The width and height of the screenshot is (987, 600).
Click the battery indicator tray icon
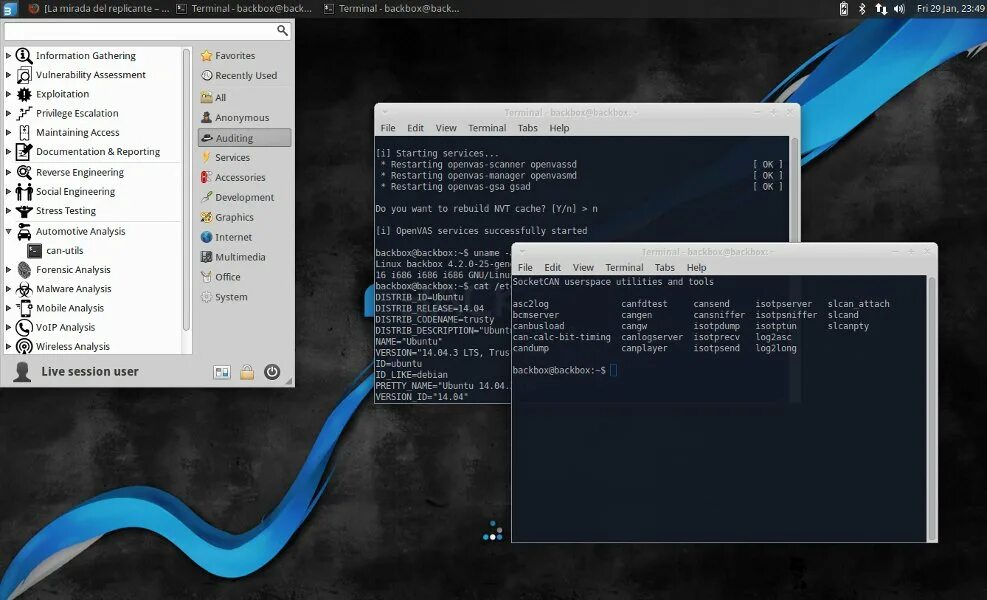(x=843, y=9)
